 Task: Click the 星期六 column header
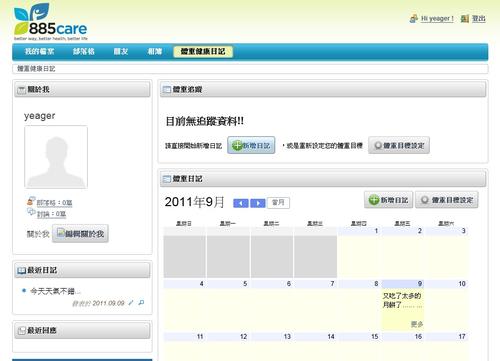pos(446,223)
